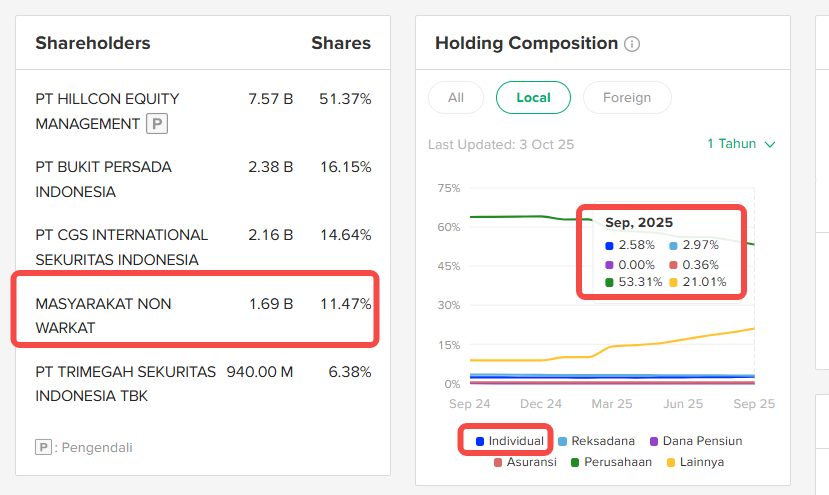The image size is (829, 495).
Task: Toggle the Dana Pensiun legend series
Action: [x=696, y=441]
